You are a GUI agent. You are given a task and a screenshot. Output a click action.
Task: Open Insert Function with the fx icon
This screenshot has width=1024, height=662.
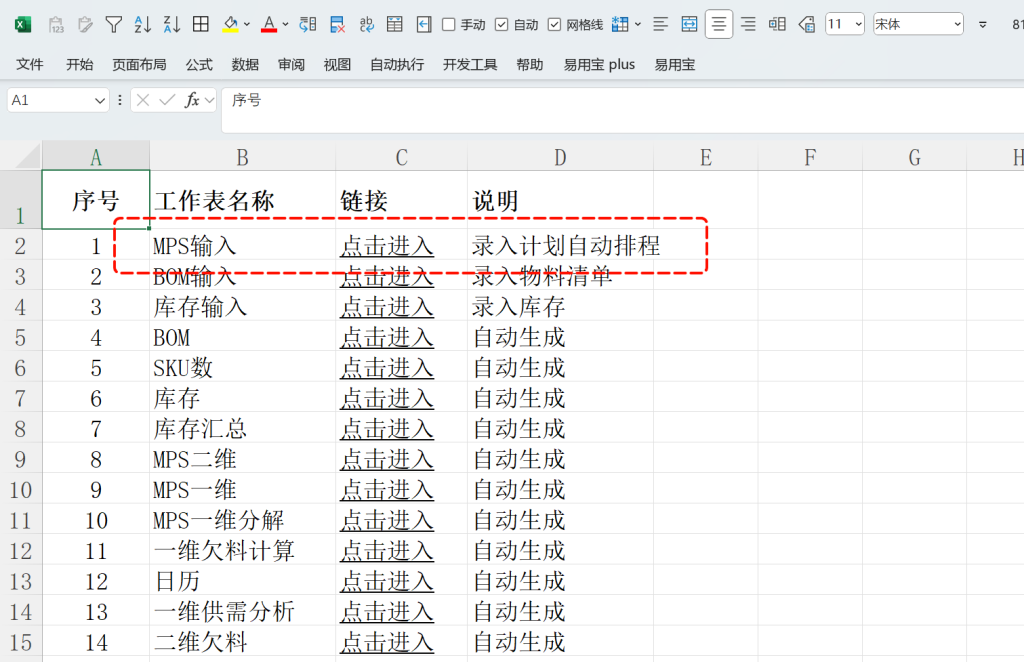pyautogui.click(x=192, y=100)
